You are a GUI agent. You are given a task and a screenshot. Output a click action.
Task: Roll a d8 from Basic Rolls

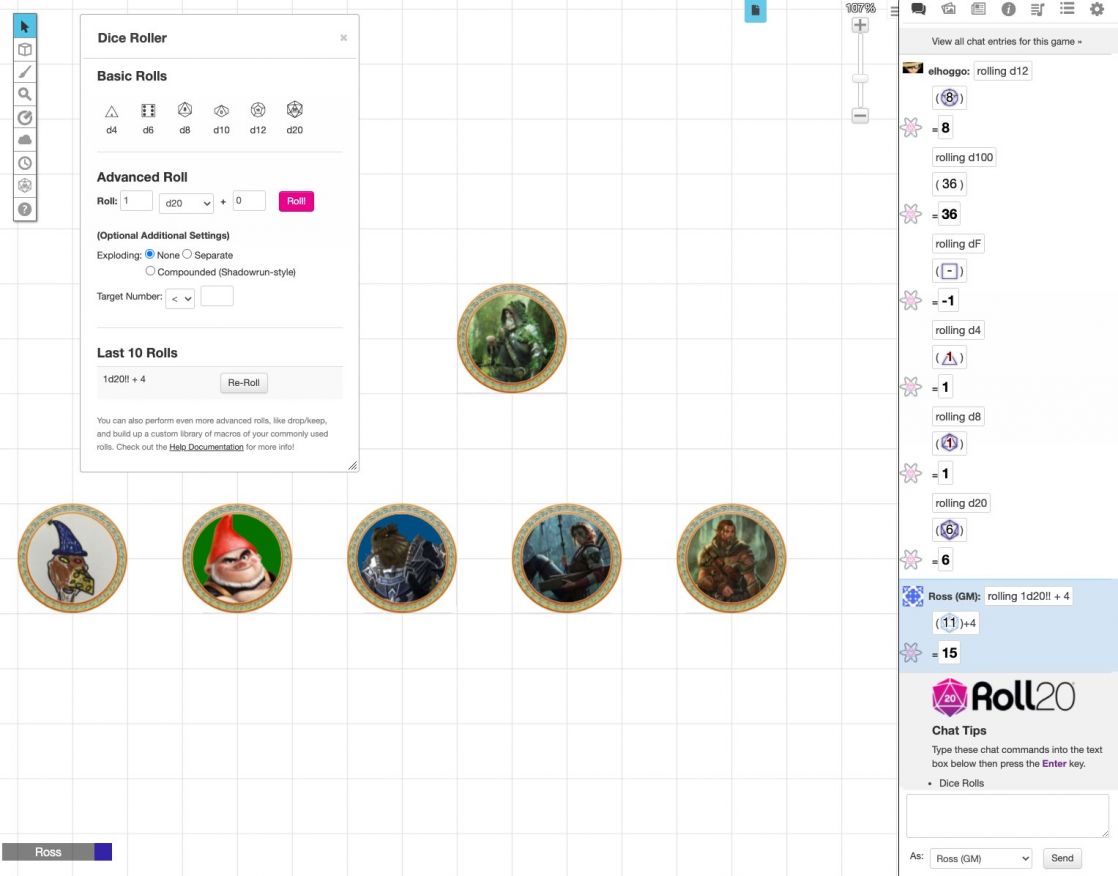[x=185, y=118]
